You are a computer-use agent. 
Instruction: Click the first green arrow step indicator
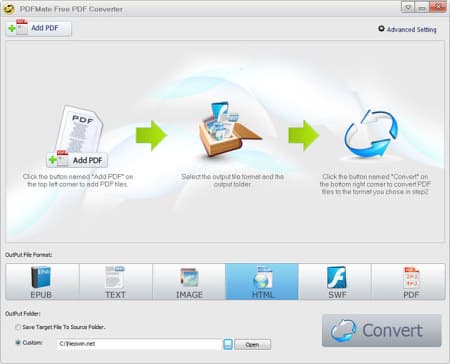click(x=152, y=136)
